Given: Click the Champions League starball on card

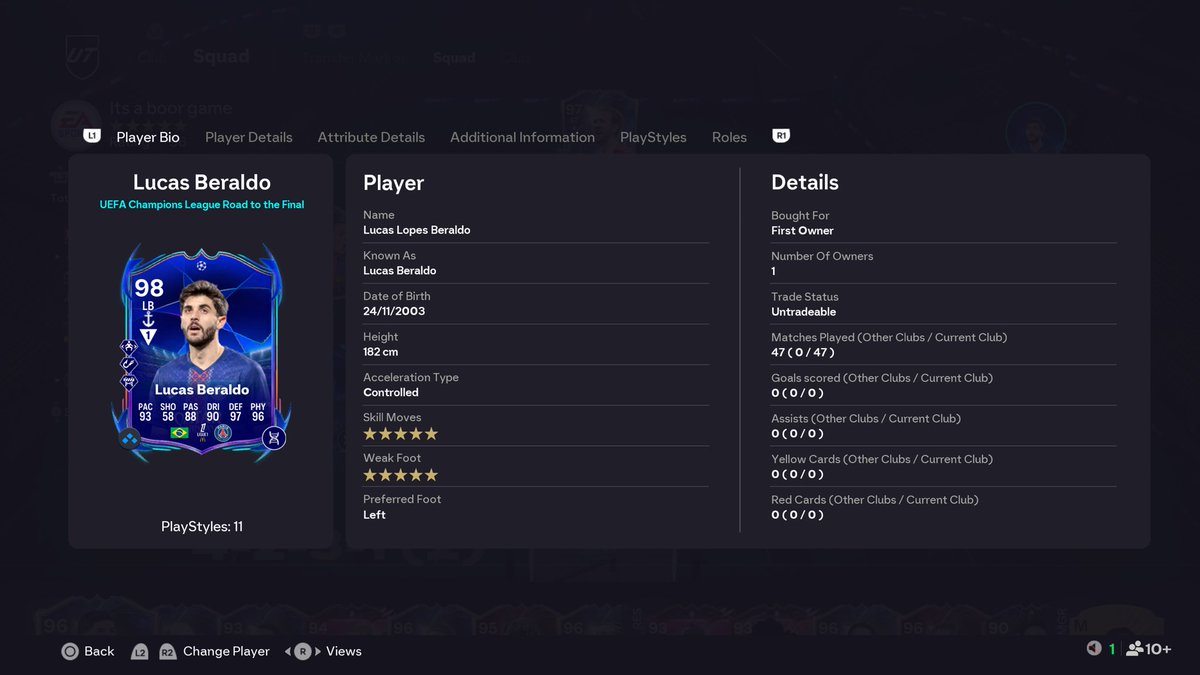Looking at the screenshot, I should pyautogui.click(x=201, y=265).
